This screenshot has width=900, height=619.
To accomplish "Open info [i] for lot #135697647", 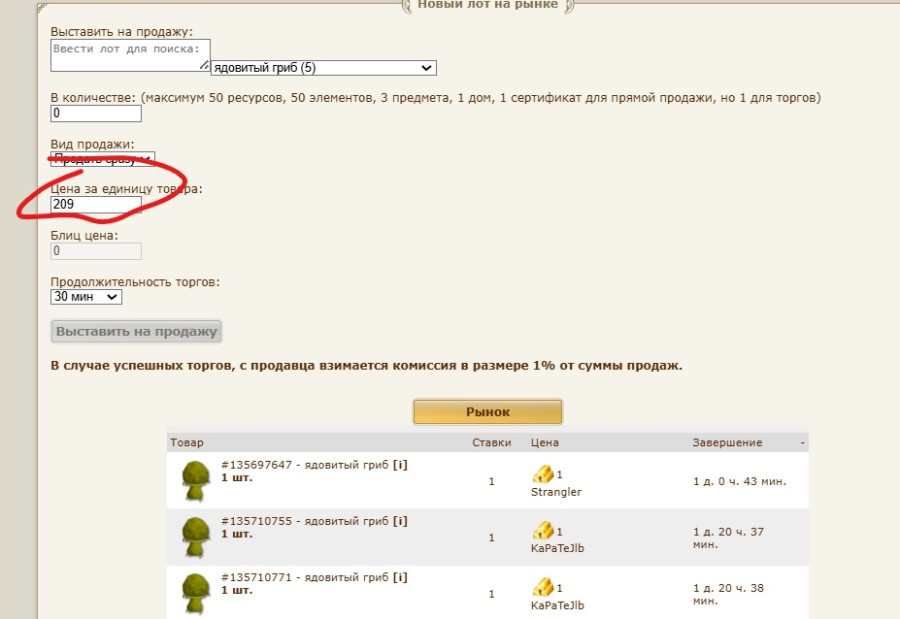I will 400,465.
